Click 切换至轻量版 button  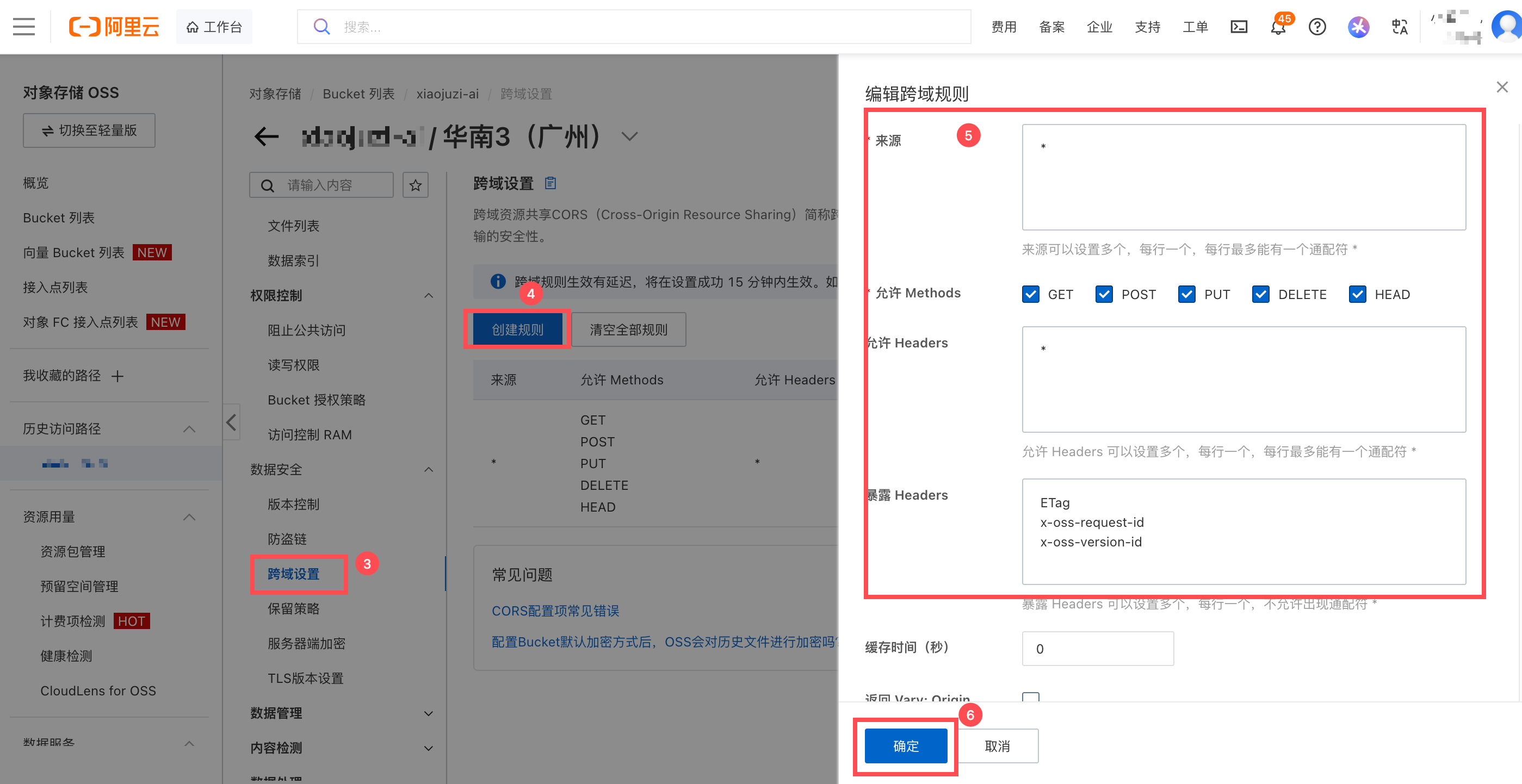[89, 130]
